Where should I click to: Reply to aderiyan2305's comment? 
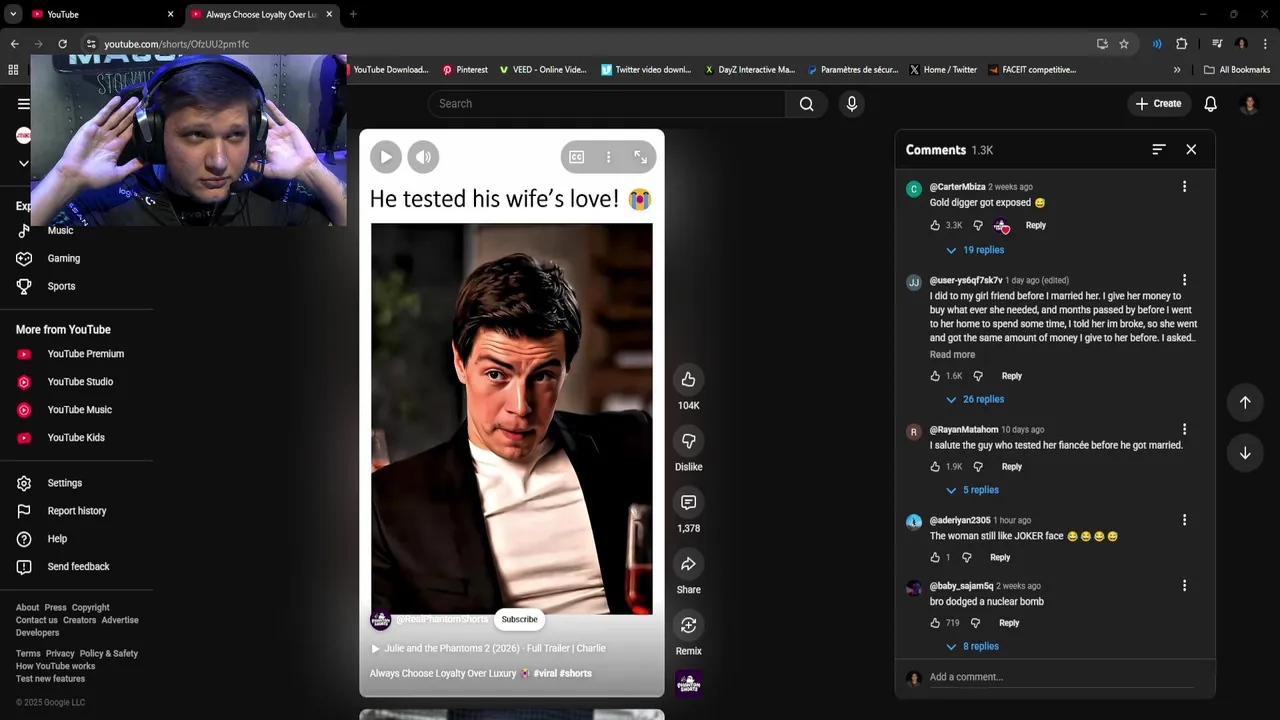(1000, 558)
